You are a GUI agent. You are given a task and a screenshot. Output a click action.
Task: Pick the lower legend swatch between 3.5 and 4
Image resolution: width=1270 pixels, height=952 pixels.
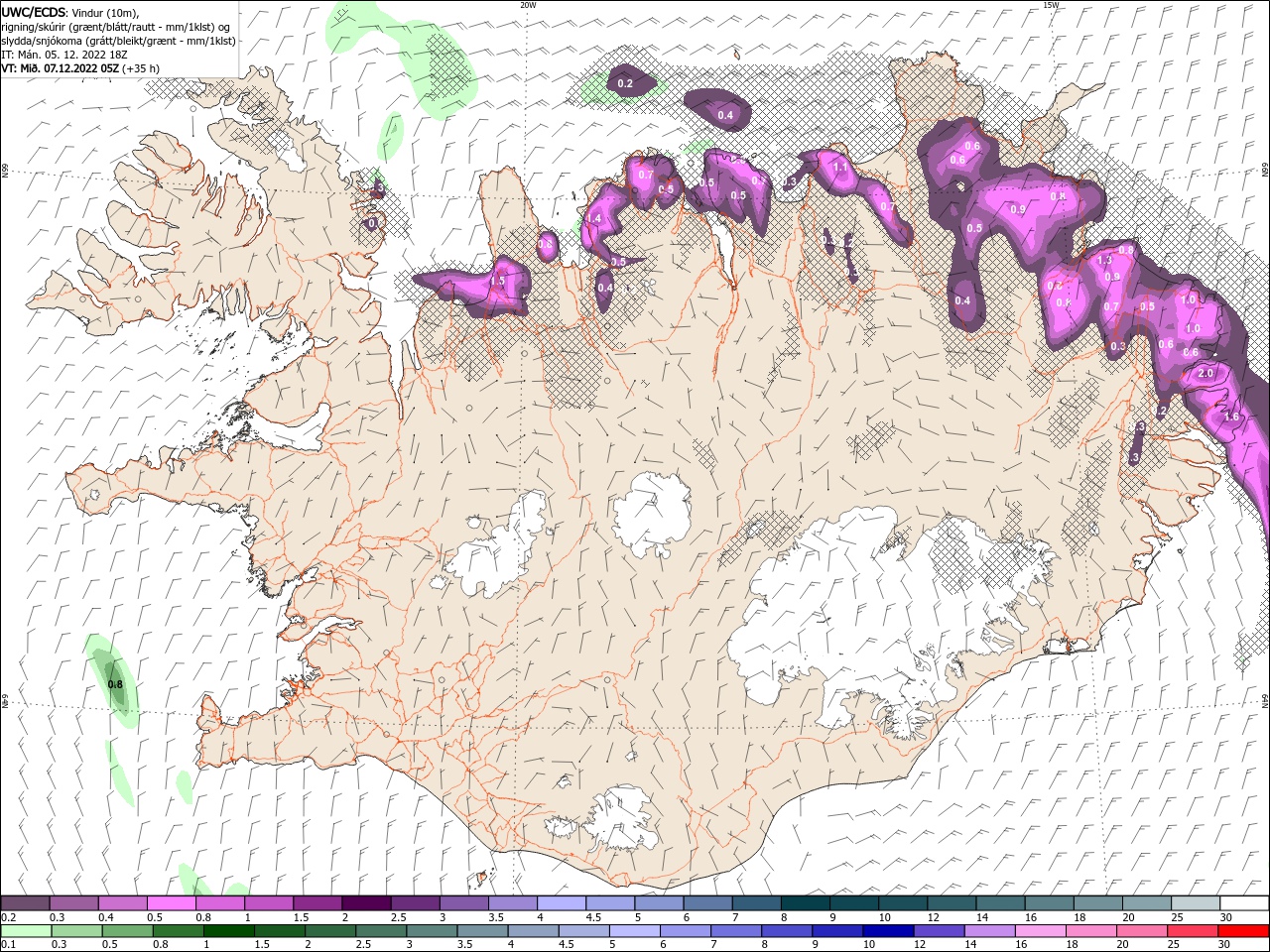[x=483, y=931]
